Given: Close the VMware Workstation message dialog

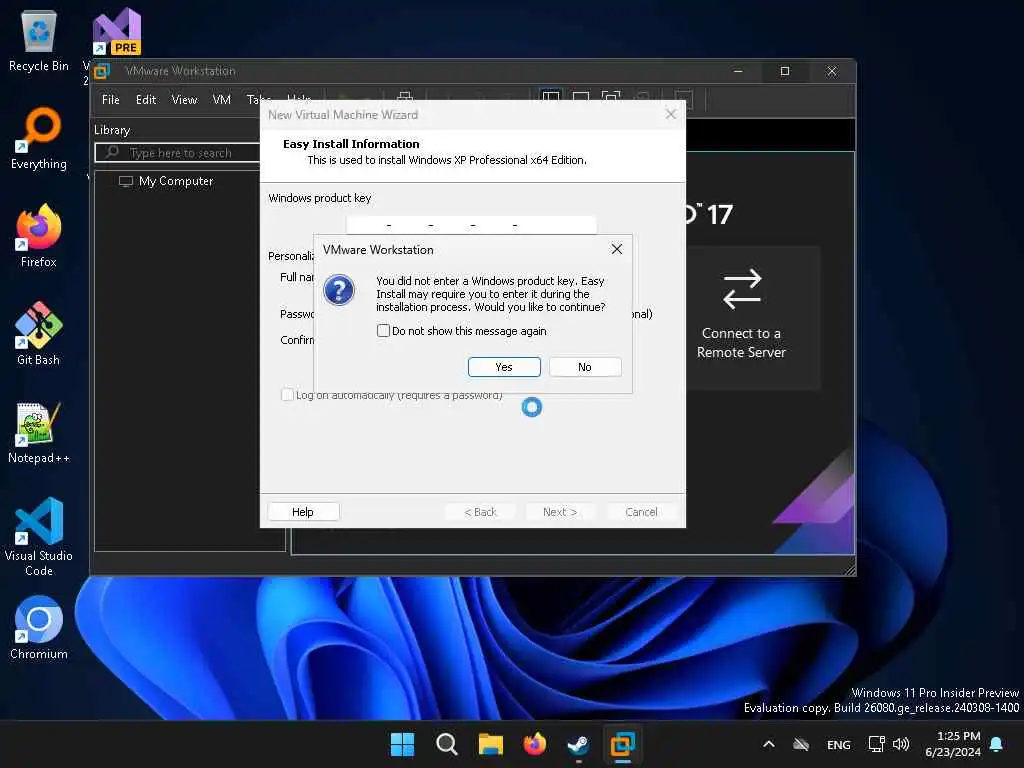Looking at the screenshot, I should [x=616, y=249].
